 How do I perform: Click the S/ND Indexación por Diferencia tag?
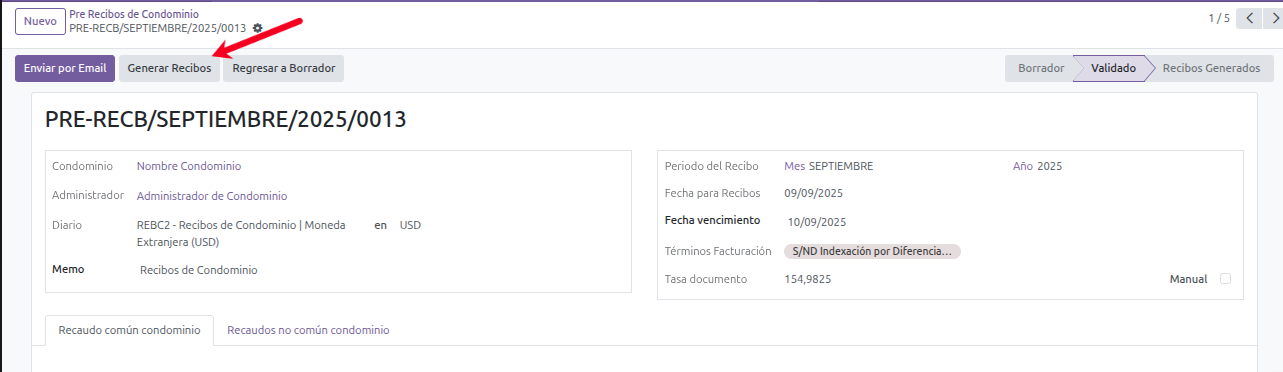click(872, 251)
